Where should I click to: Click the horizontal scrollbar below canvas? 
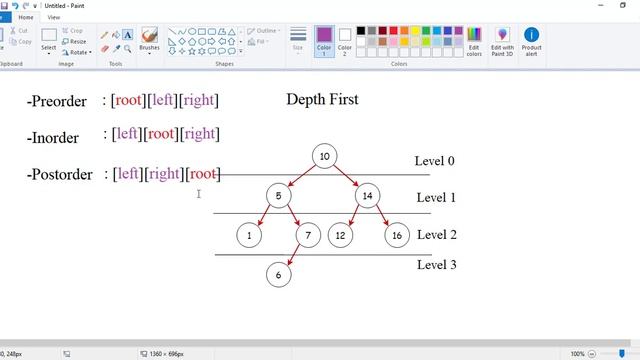[314, 343]
